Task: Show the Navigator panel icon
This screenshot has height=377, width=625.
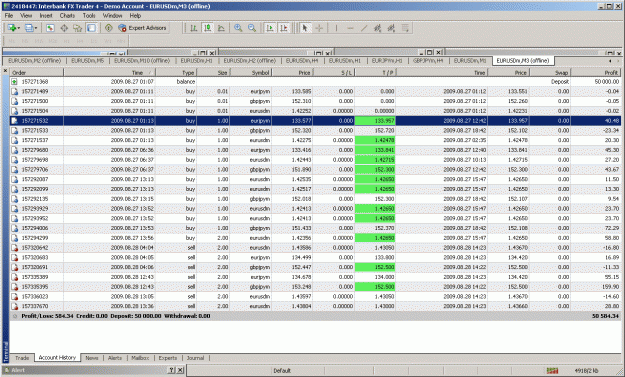Action: pos(77,28)
